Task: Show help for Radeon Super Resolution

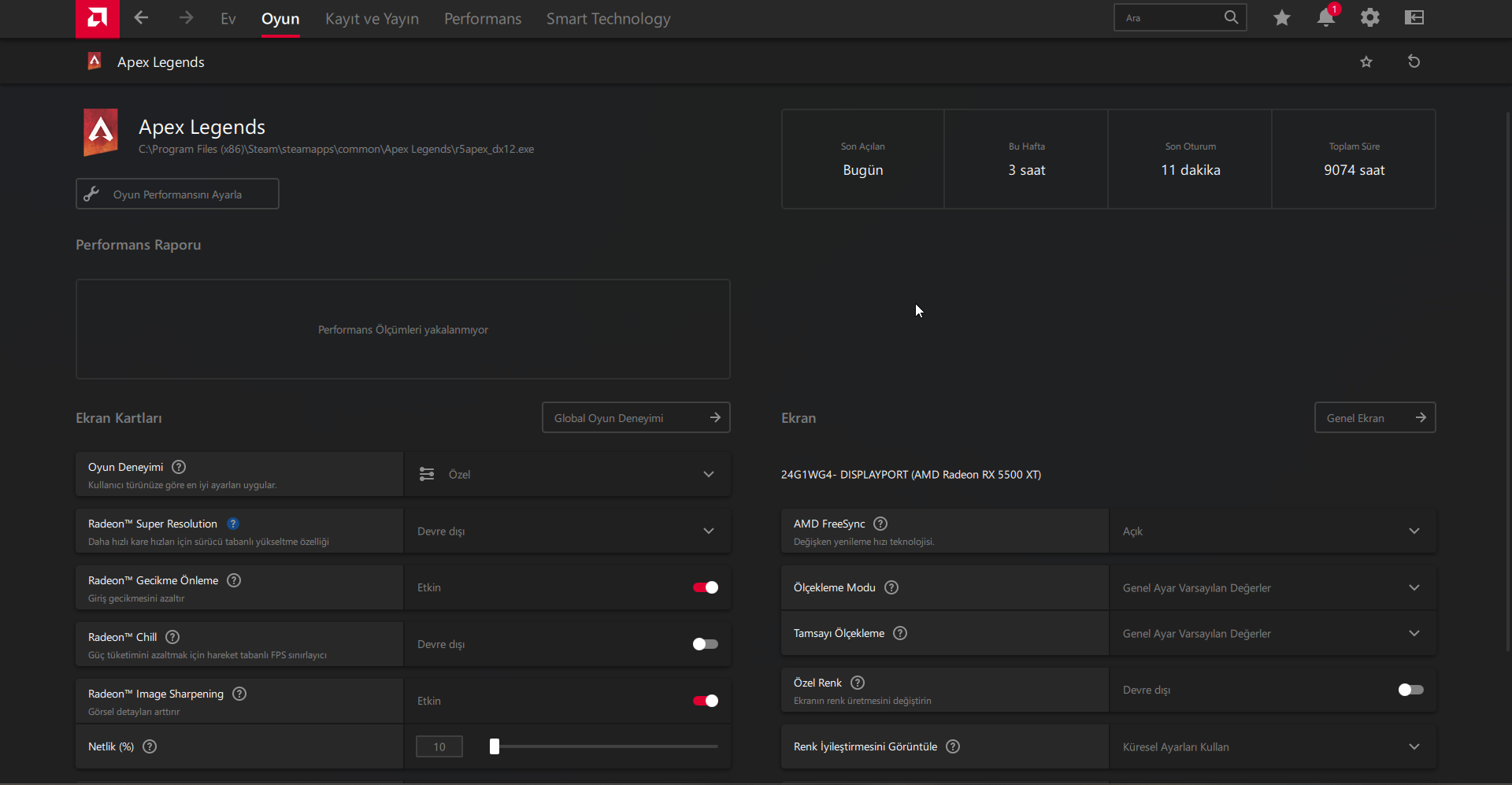Action: [x=233, y=524]
